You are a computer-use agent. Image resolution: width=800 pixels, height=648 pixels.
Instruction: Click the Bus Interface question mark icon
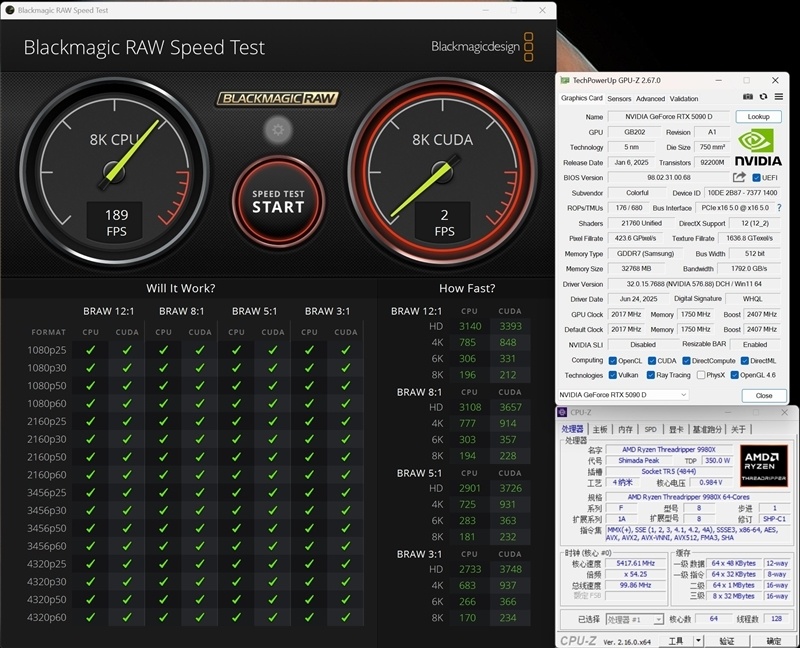777,208
